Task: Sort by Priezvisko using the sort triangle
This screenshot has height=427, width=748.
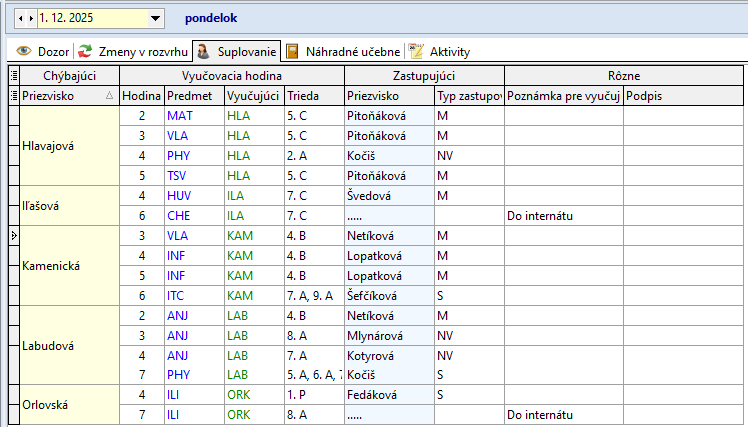Action: (x=109, y=96)
